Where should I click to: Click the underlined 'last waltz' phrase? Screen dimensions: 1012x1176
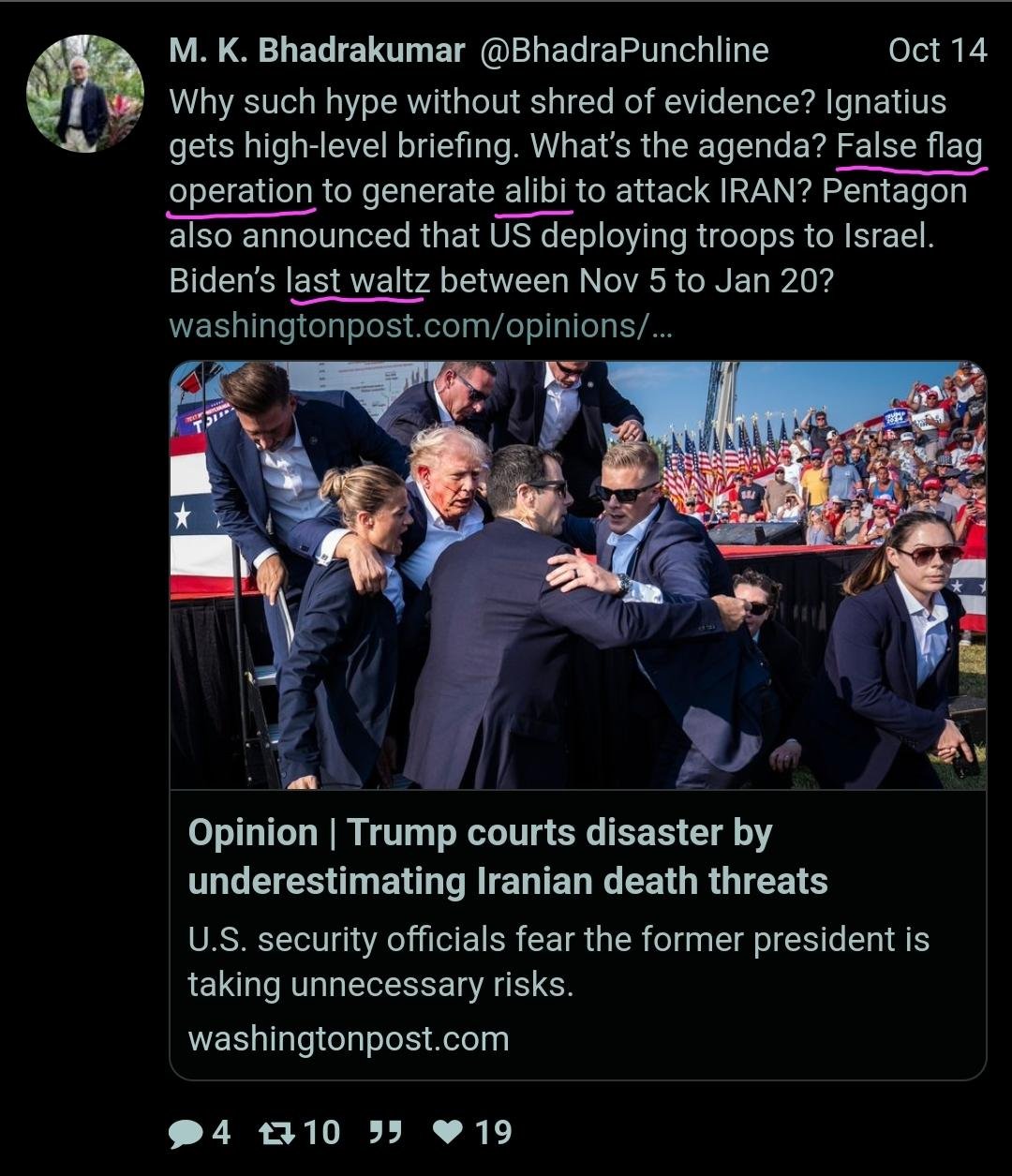click(359, 281)
